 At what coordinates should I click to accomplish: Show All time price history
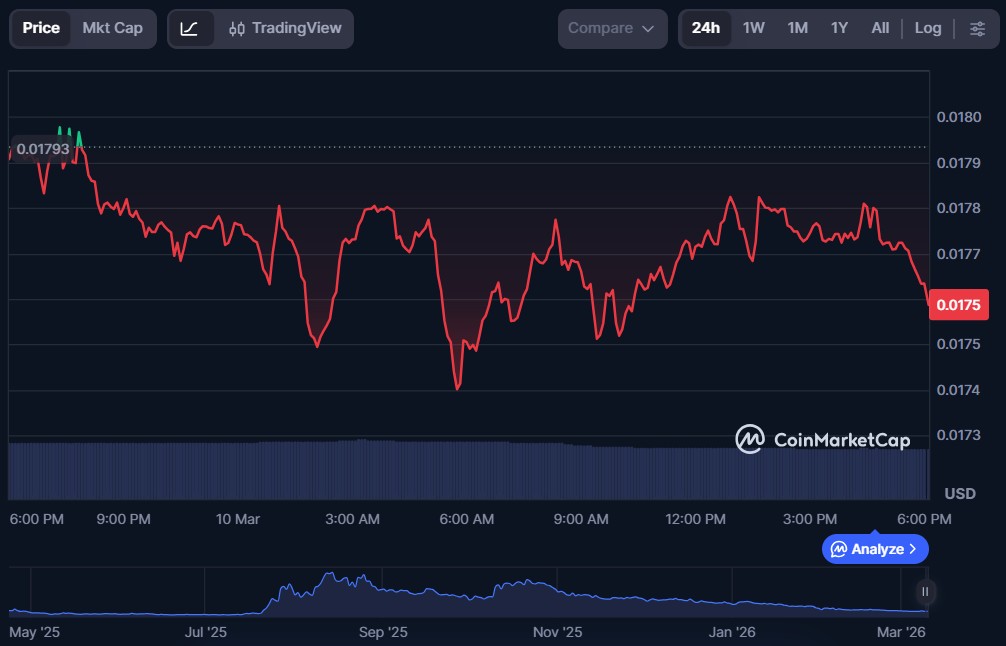point(880,28)
